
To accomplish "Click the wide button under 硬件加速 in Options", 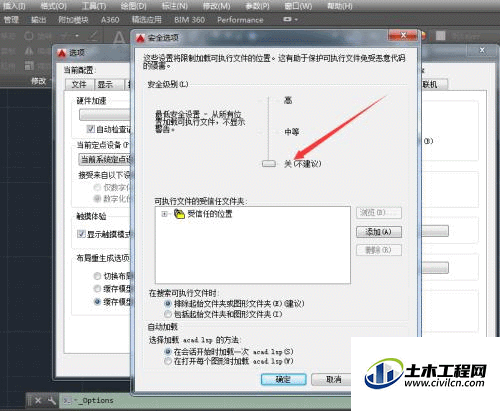I will coord(105,115).
